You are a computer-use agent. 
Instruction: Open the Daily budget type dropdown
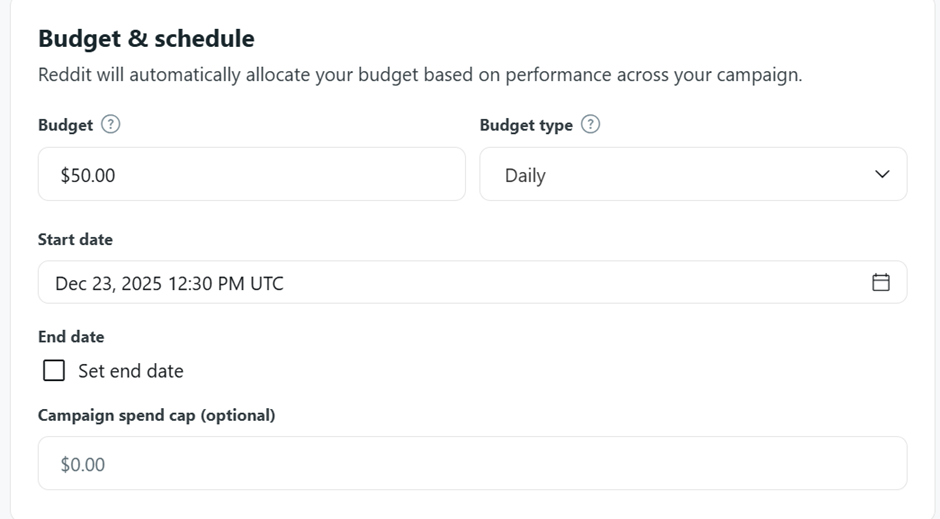(693, 175)
